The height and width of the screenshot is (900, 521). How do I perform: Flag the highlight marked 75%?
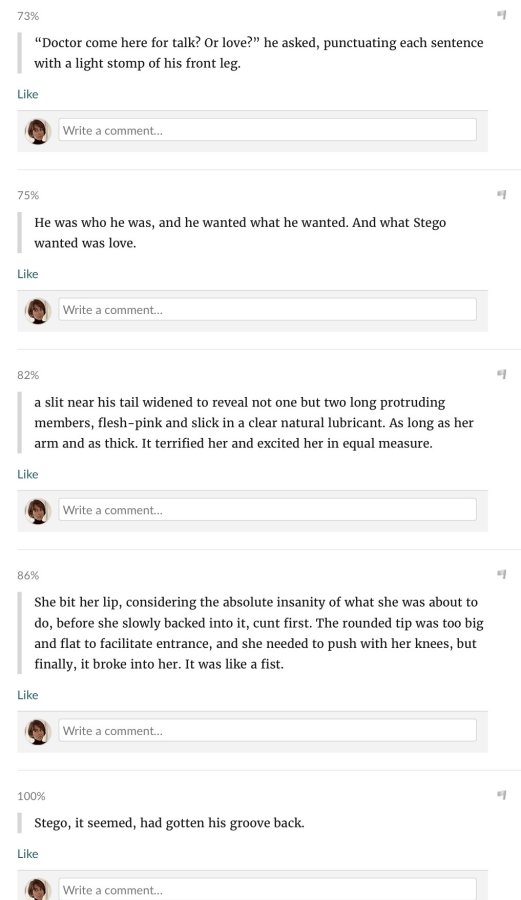501,195
